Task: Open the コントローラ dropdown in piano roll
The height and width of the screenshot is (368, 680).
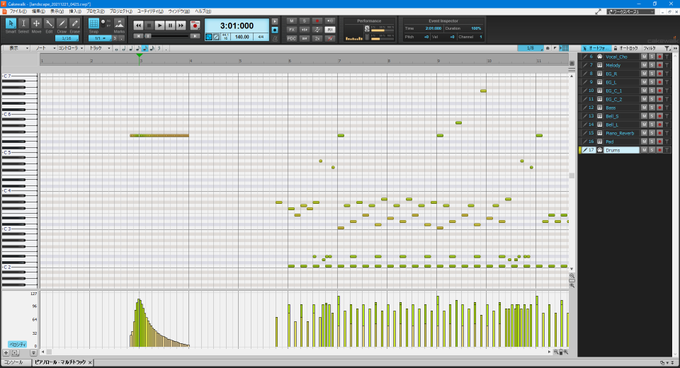Action: click(x=71, y=48)
